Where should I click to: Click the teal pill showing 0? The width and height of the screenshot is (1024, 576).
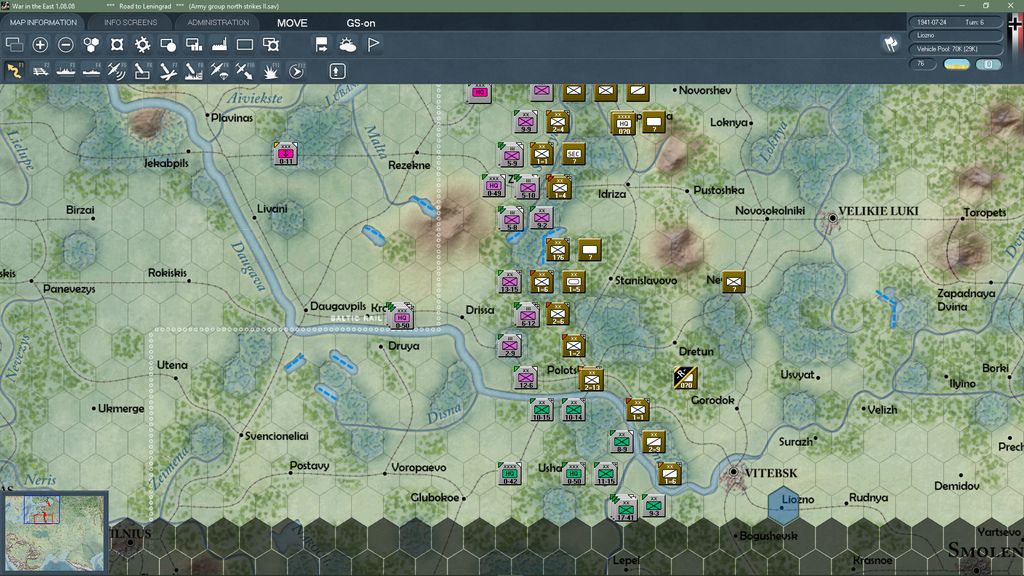(989, 64)
